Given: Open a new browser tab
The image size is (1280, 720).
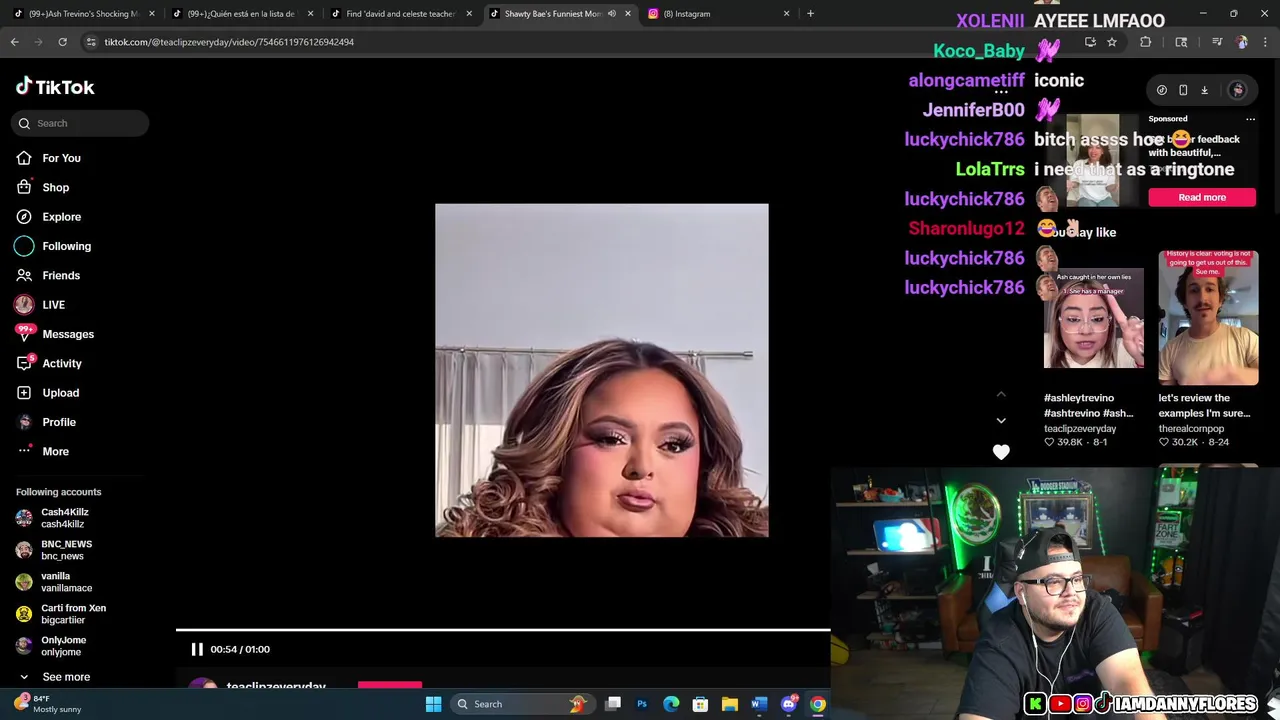Looking at the screenshot, I should click(x=810, y=14).
